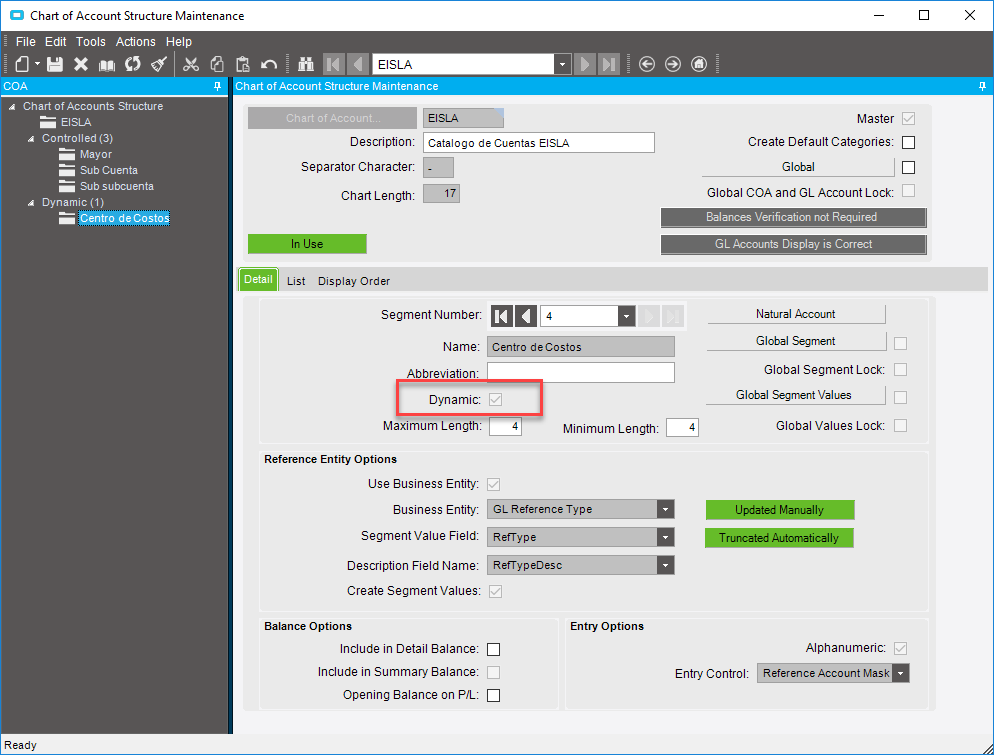
Task: Toggle Use Business Entity checkbox
Action: (x=493, y=484)
